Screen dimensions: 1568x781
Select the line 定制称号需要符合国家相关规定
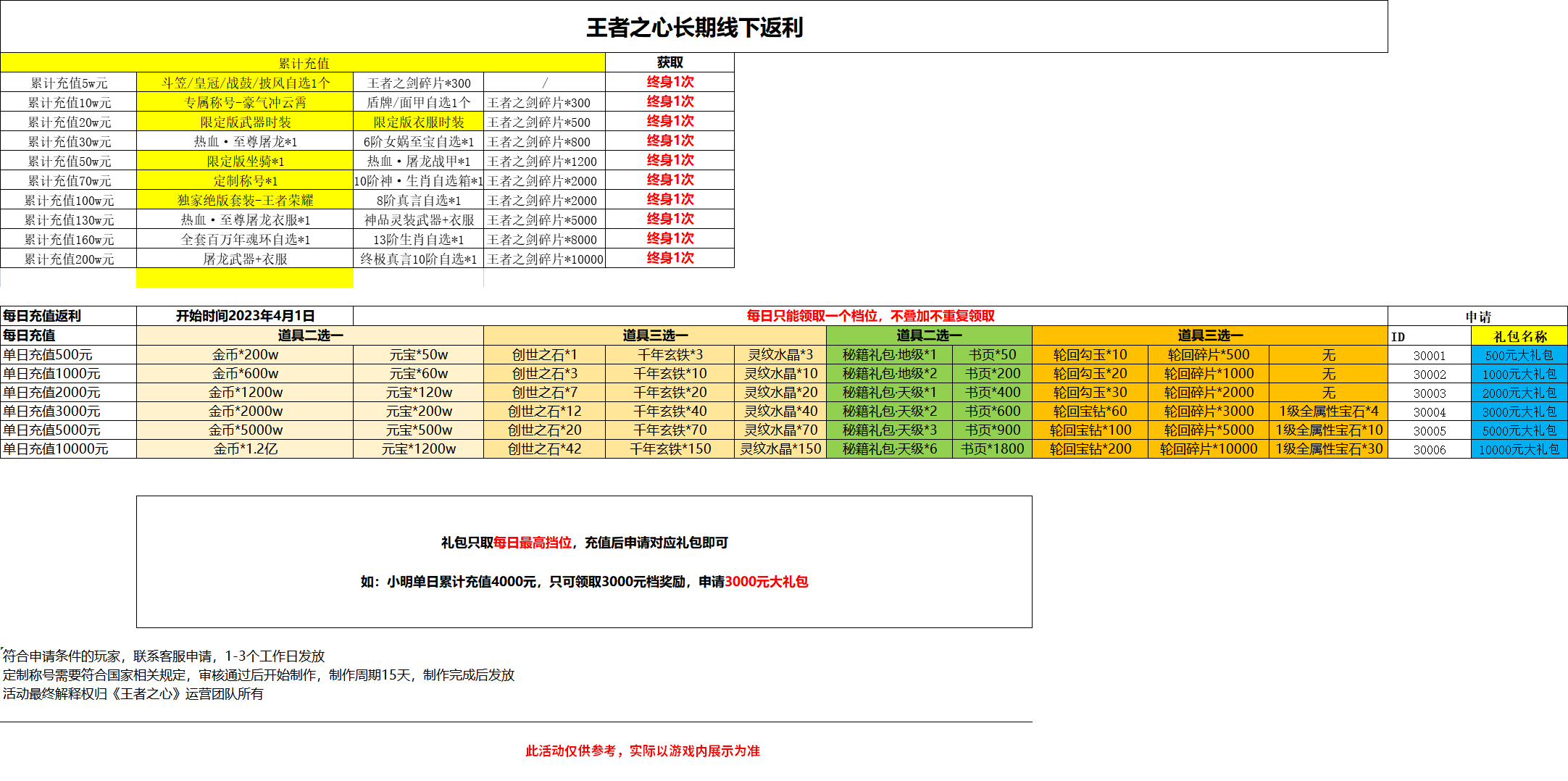(259, 674)
